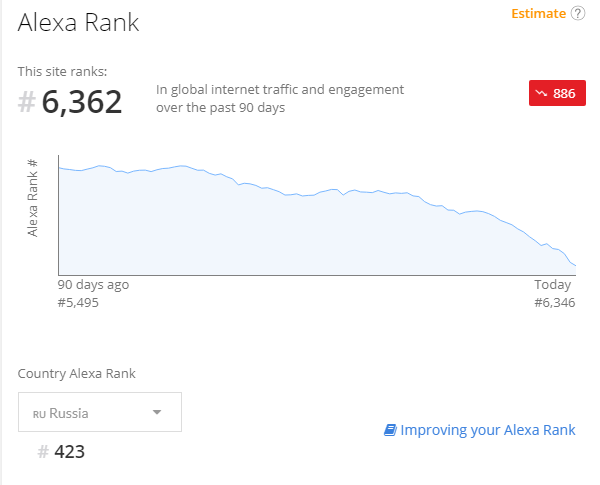Click the help question mark icon
The image size is (600, 485).
click(577, 13)
